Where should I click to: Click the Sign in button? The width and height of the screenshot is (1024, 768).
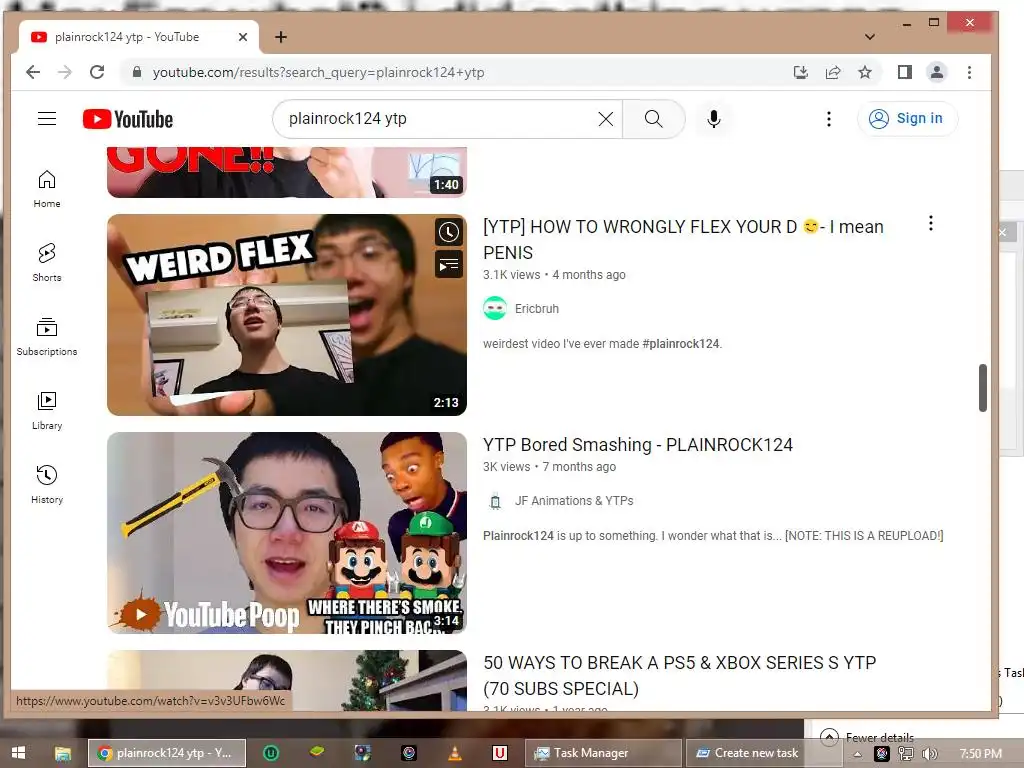907,119
